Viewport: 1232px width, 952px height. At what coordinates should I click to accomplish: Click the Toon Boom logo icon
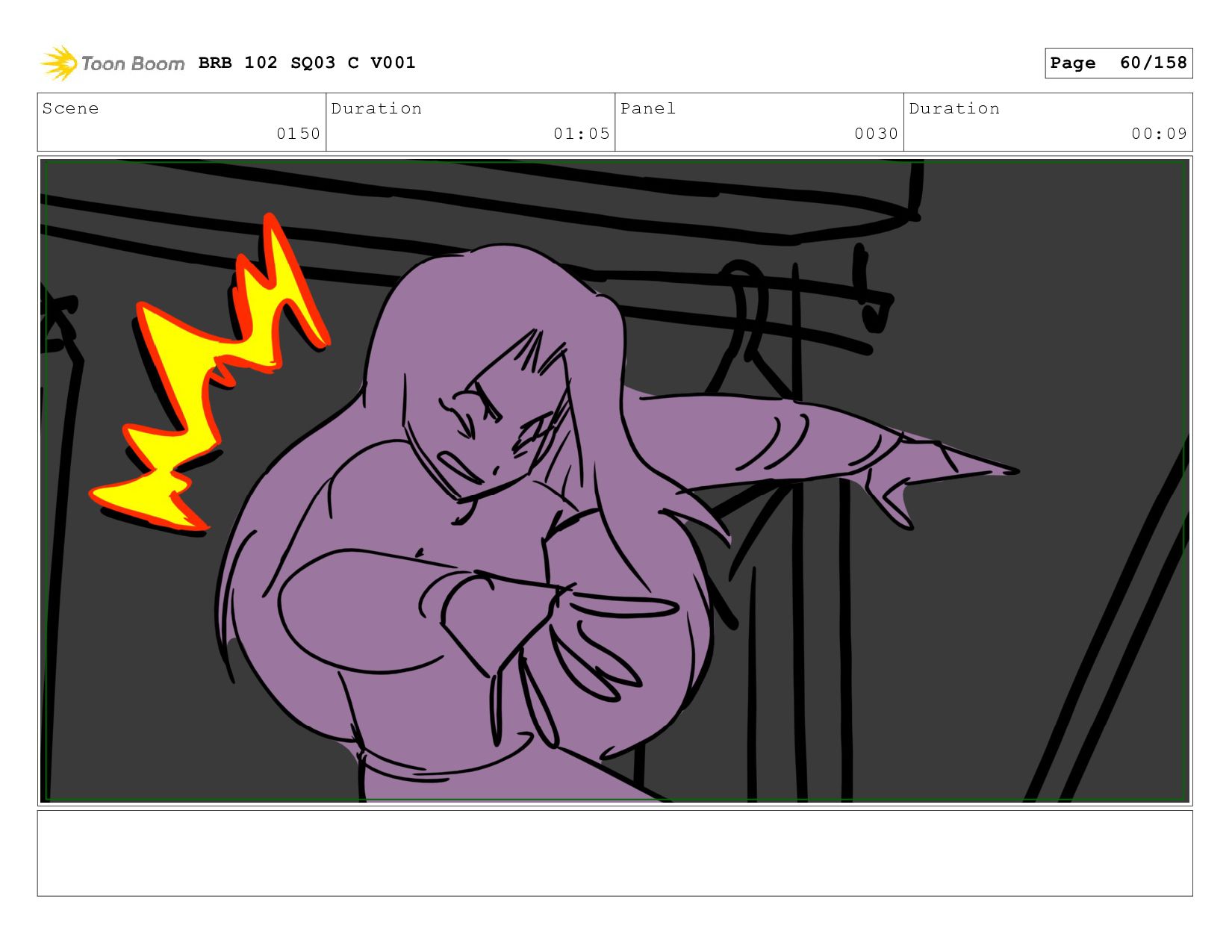point(59,63)
